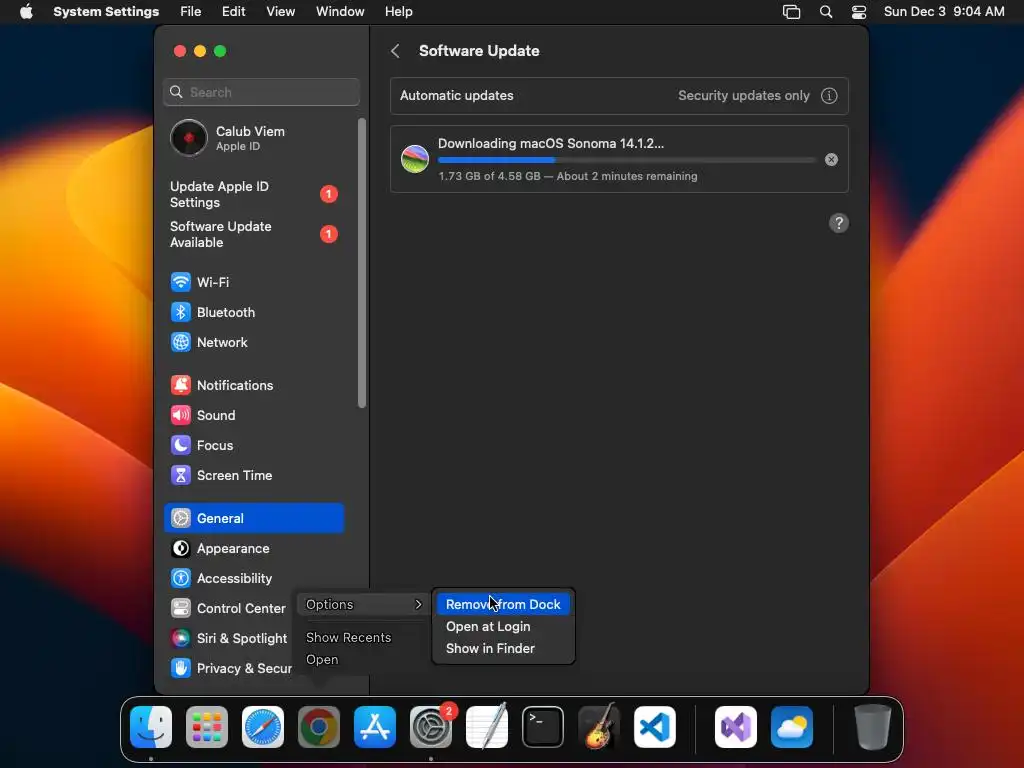This screenshot has width=1024, height=768.
Task: Open the View menu
Action: point(280,12)
